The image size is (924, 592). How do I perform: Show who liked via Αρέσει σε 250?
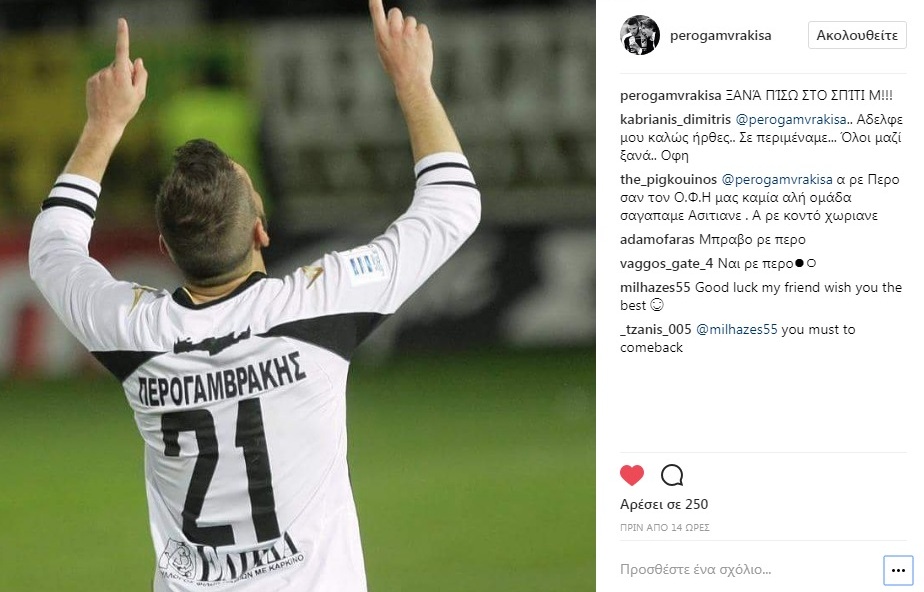pos(664,504)
